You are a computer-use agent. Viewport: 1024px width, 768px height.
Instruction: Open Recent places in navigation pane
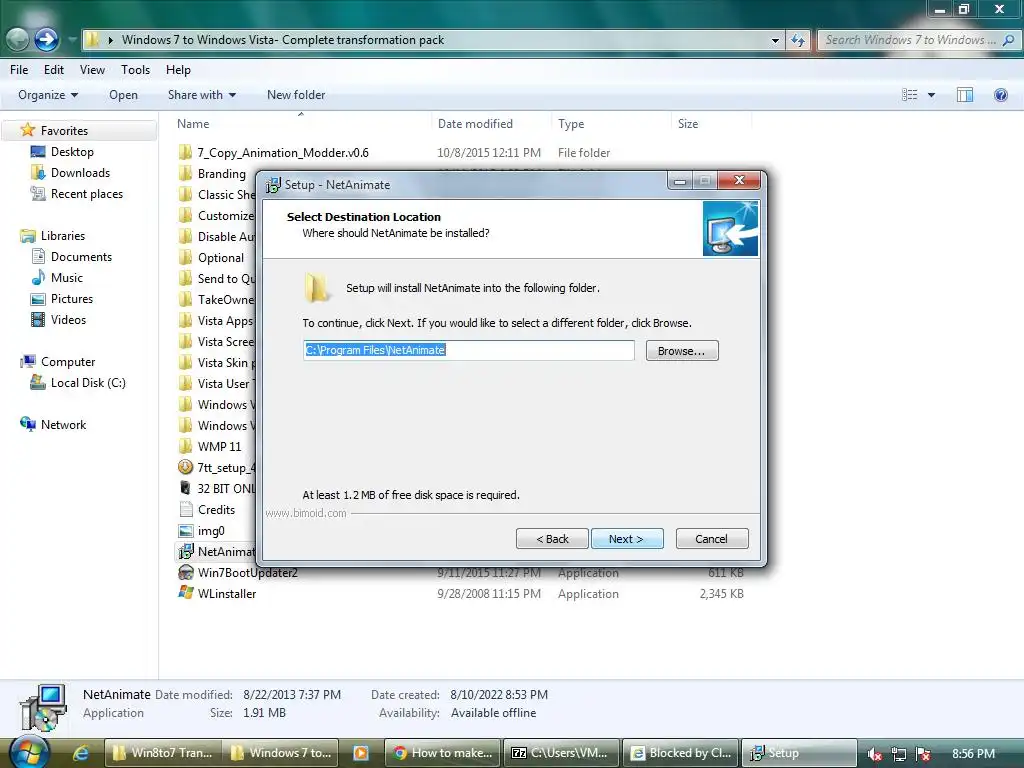87,193
